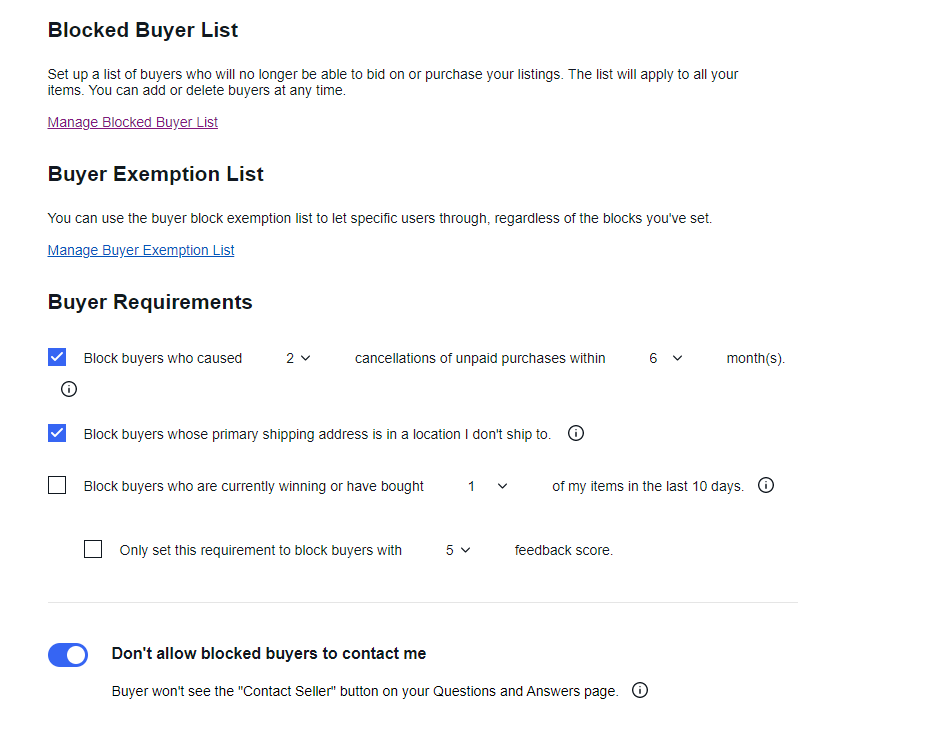Check 'Block buyers who are currently winning' box
927x730 pixels.
point(57,485)
